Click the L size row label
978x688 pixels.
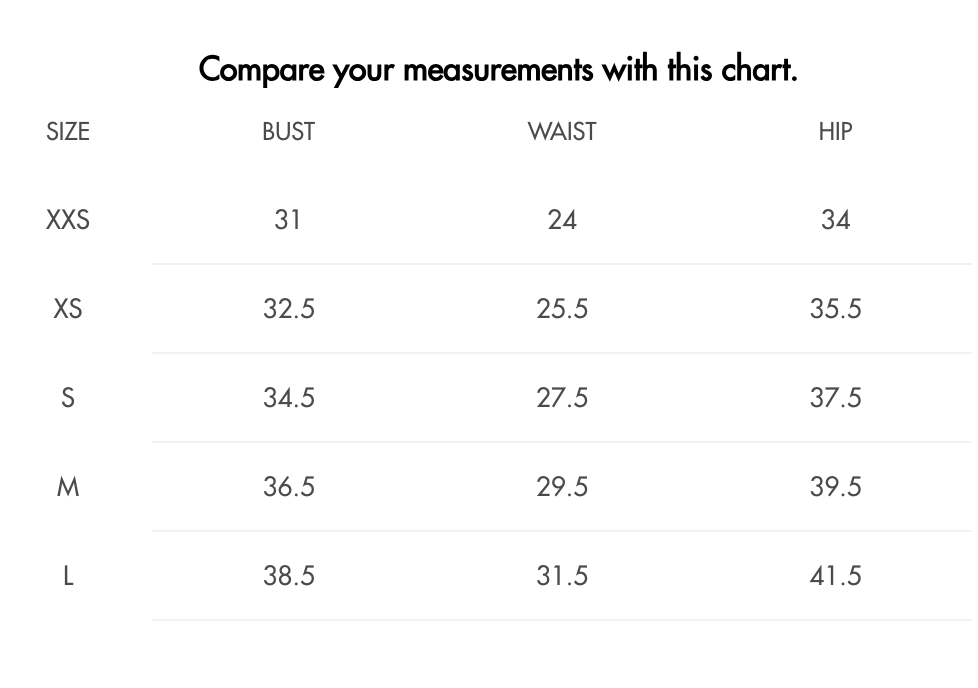(x=68, y=576)
